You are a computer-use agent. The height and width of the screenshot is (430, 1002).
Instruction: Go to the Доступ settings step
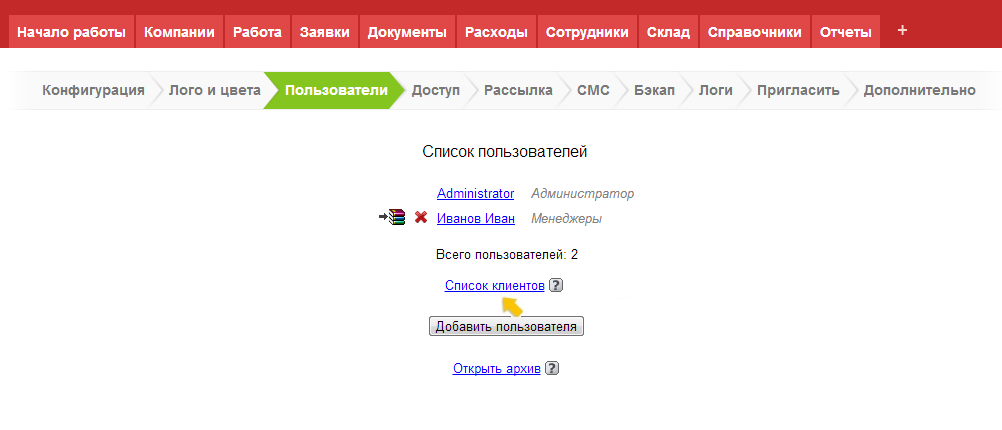click(x=435, y=91)
